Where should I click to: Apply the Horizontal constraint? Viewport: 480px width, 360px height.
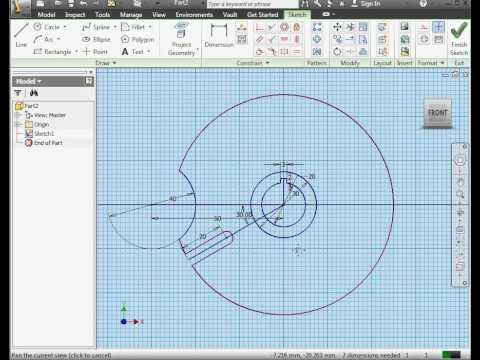(x=284, y=39)
